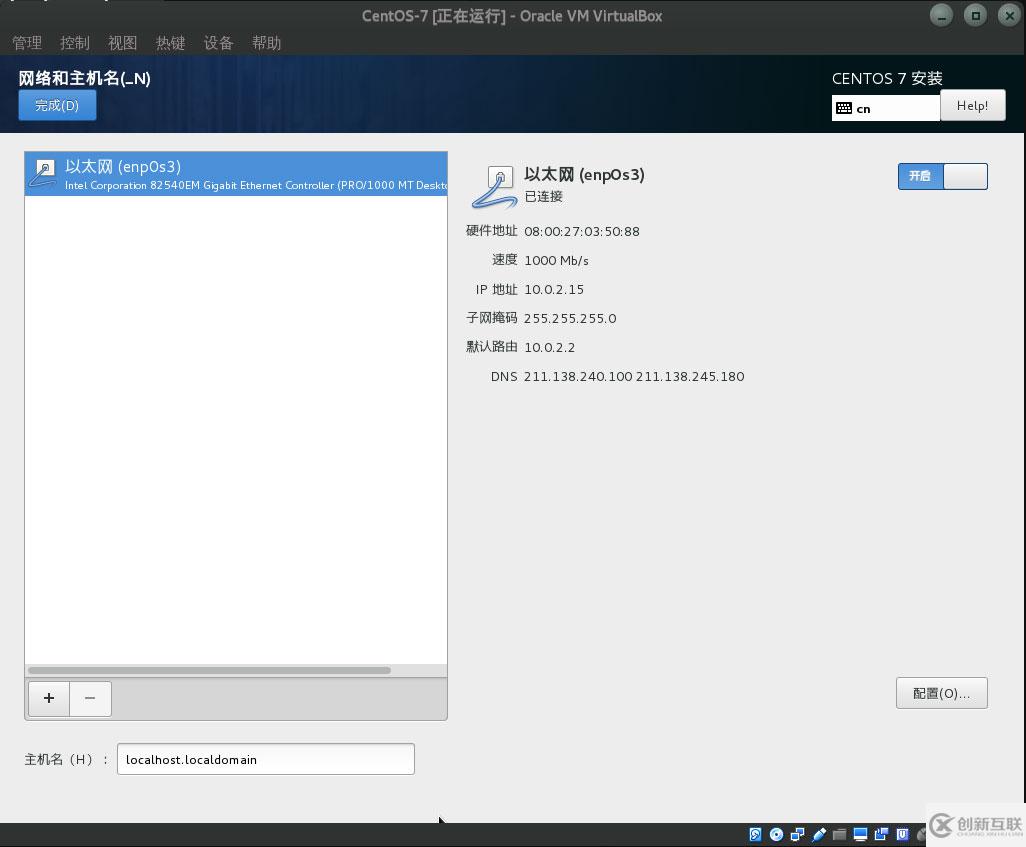
Task: Maximize the VirtualBox window
Action: click(x=976, y=16)
